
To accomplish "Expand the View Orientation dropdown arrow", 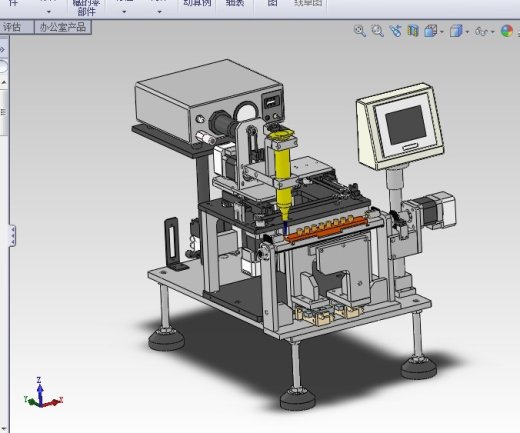I will 442,32.
